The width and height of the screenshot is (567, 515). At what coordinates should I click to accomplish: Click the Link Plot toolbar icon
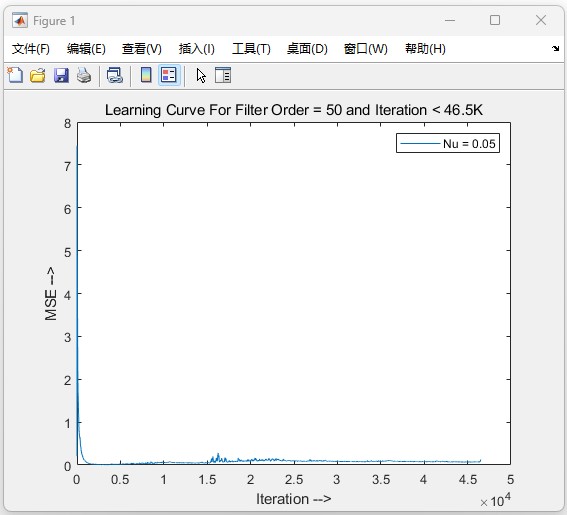tap(115, 75)
